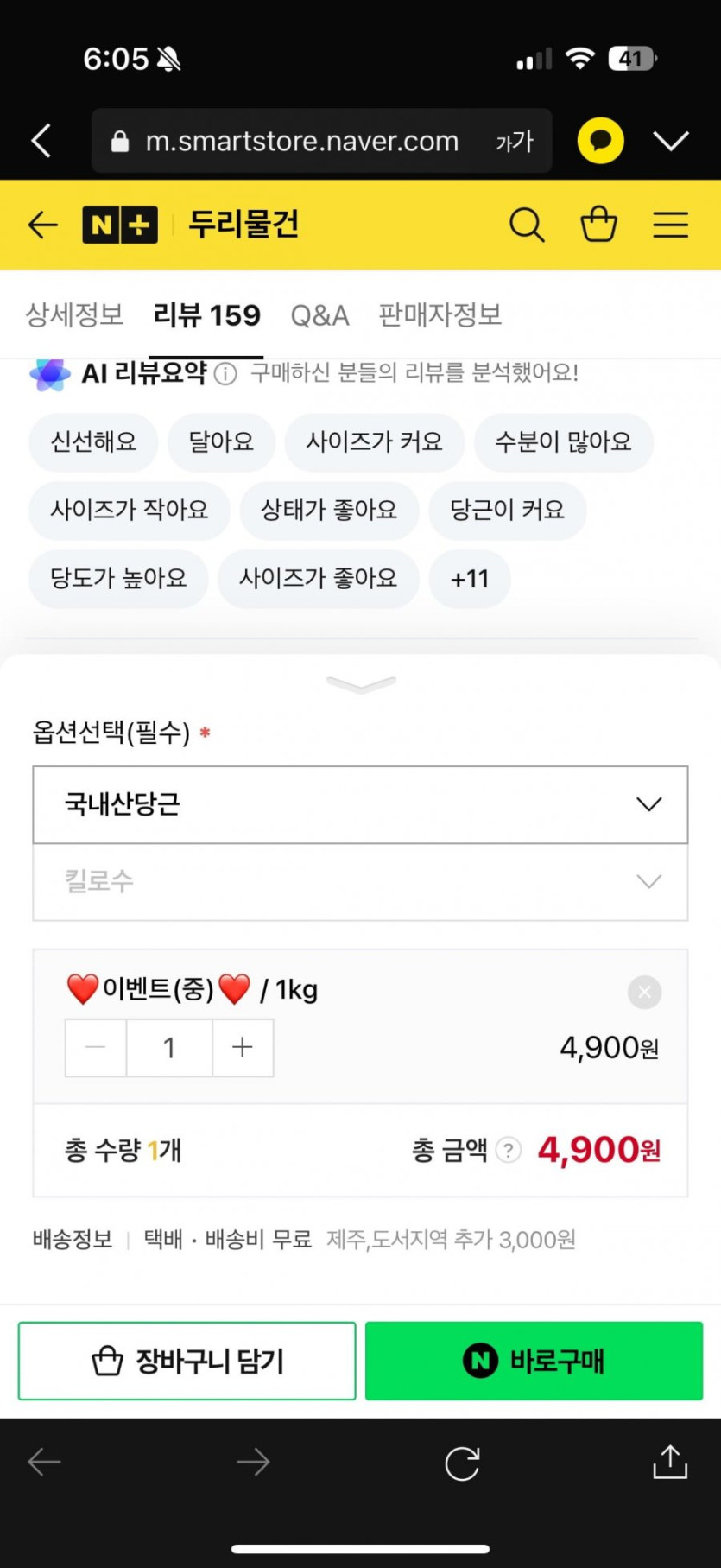Tap the share icon at bottom

point(670,1463)
